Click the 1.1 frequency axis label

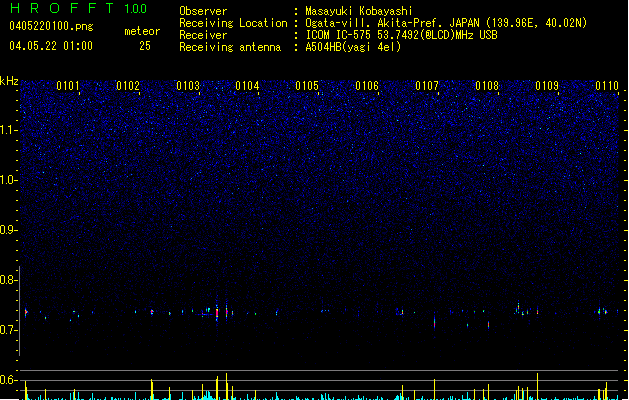(8, 130)
